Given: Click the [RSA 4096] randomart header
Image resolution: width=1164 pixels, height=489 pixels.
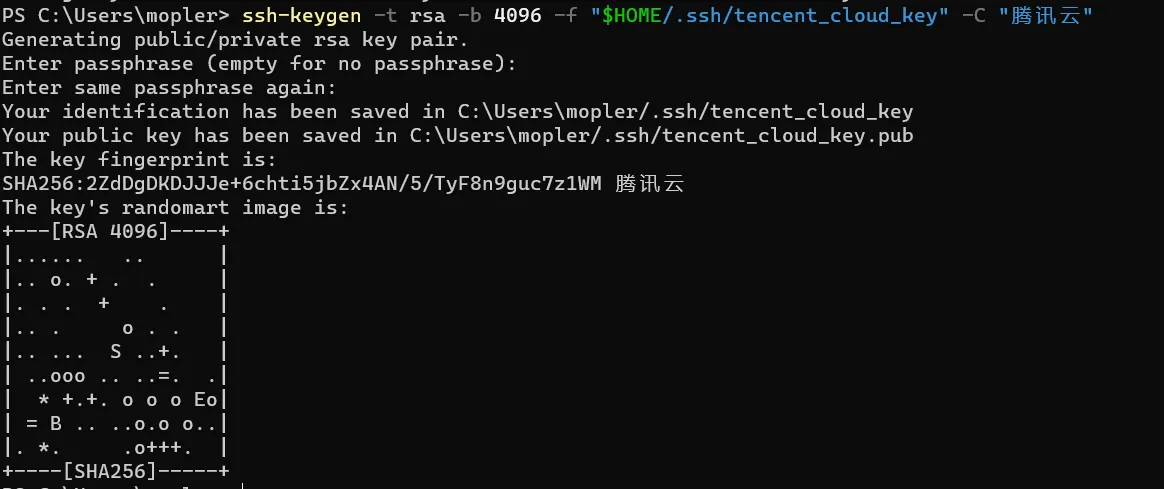Looking at the screenshot, I should click(x=115, y=232).
